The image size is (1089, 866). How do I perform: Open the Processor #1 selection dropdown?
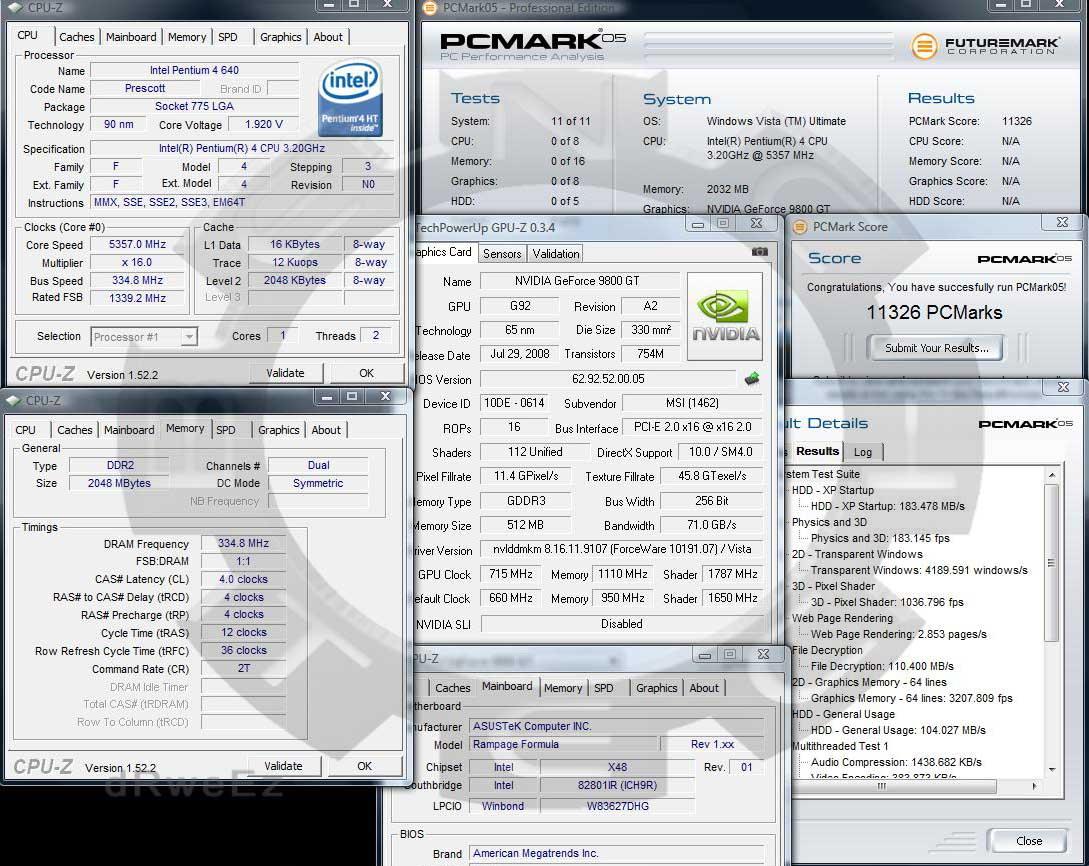coord(188,337)
